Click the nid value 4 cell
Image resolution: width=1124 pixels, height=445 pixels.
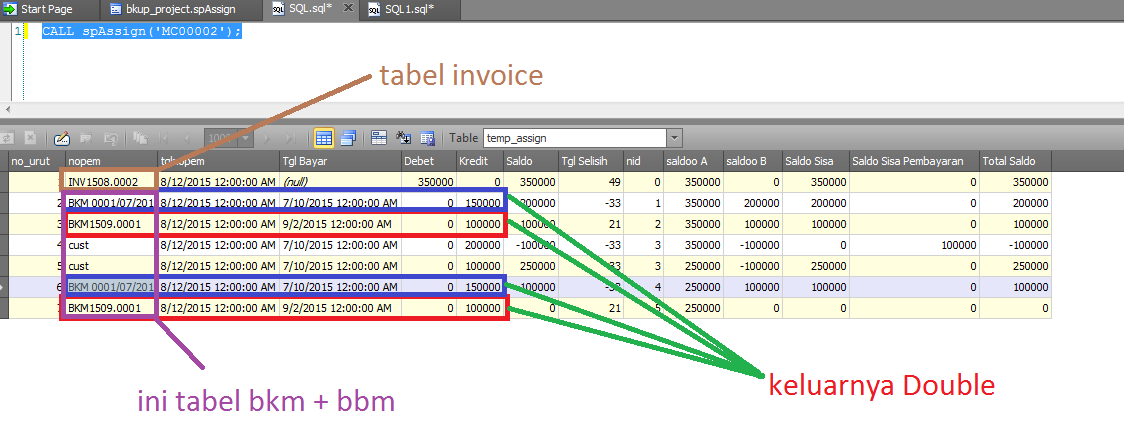coord(642,287)
